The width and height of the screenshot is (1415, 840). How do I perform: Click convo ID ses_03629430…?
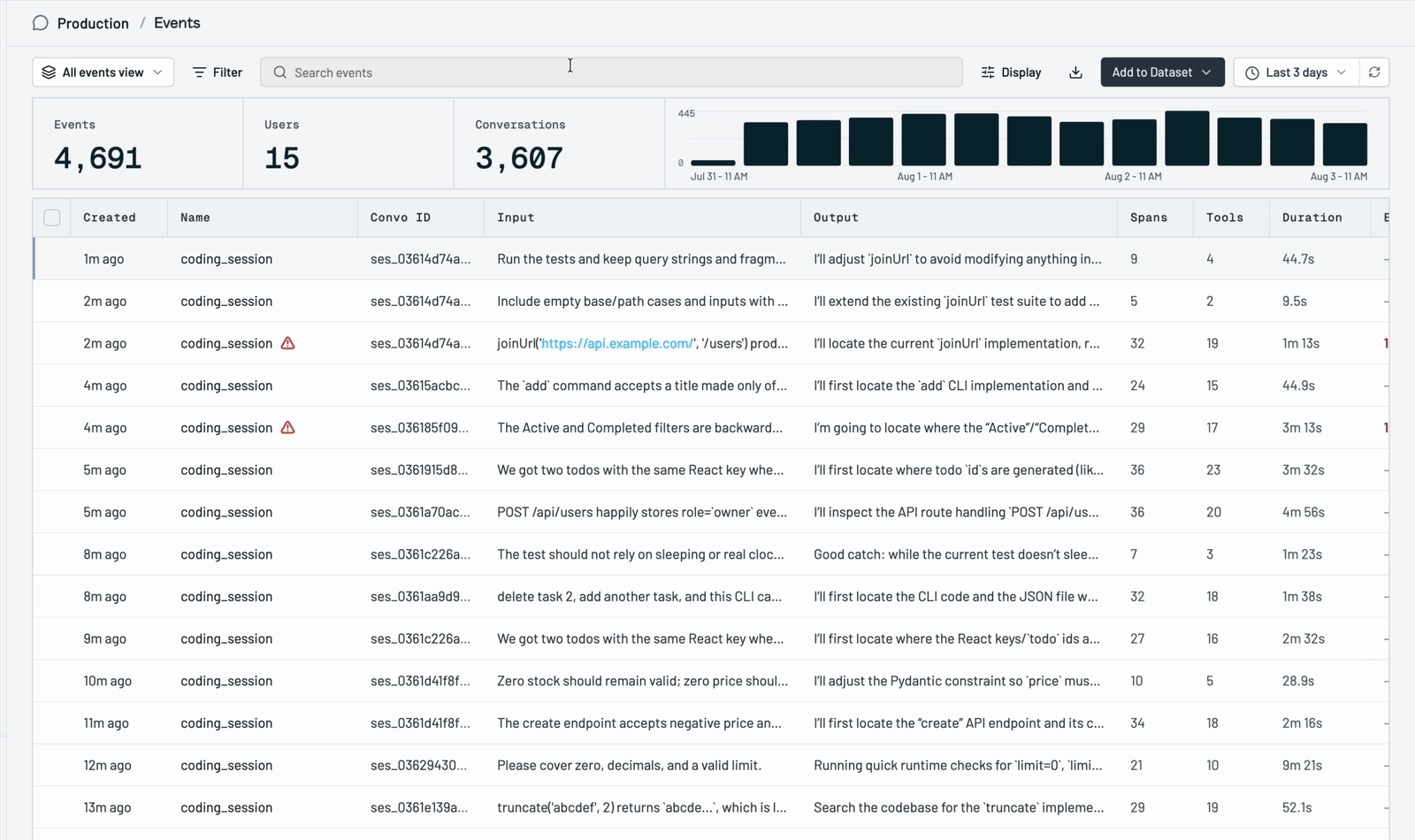tap(418, 765)
